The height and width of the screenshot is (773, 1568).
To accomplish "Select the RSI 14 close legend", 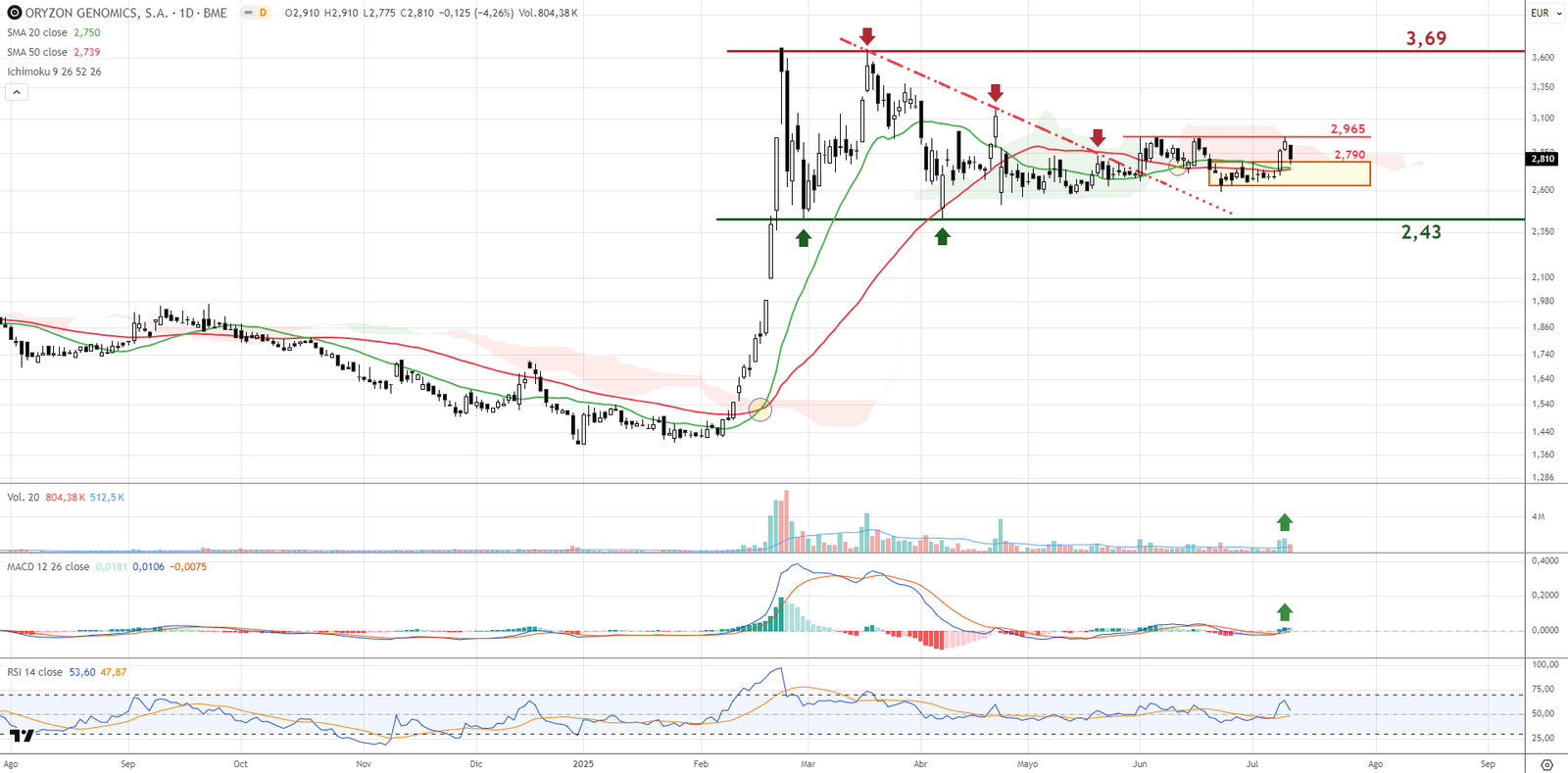I will pyautogui.click(x=34, y=672).
